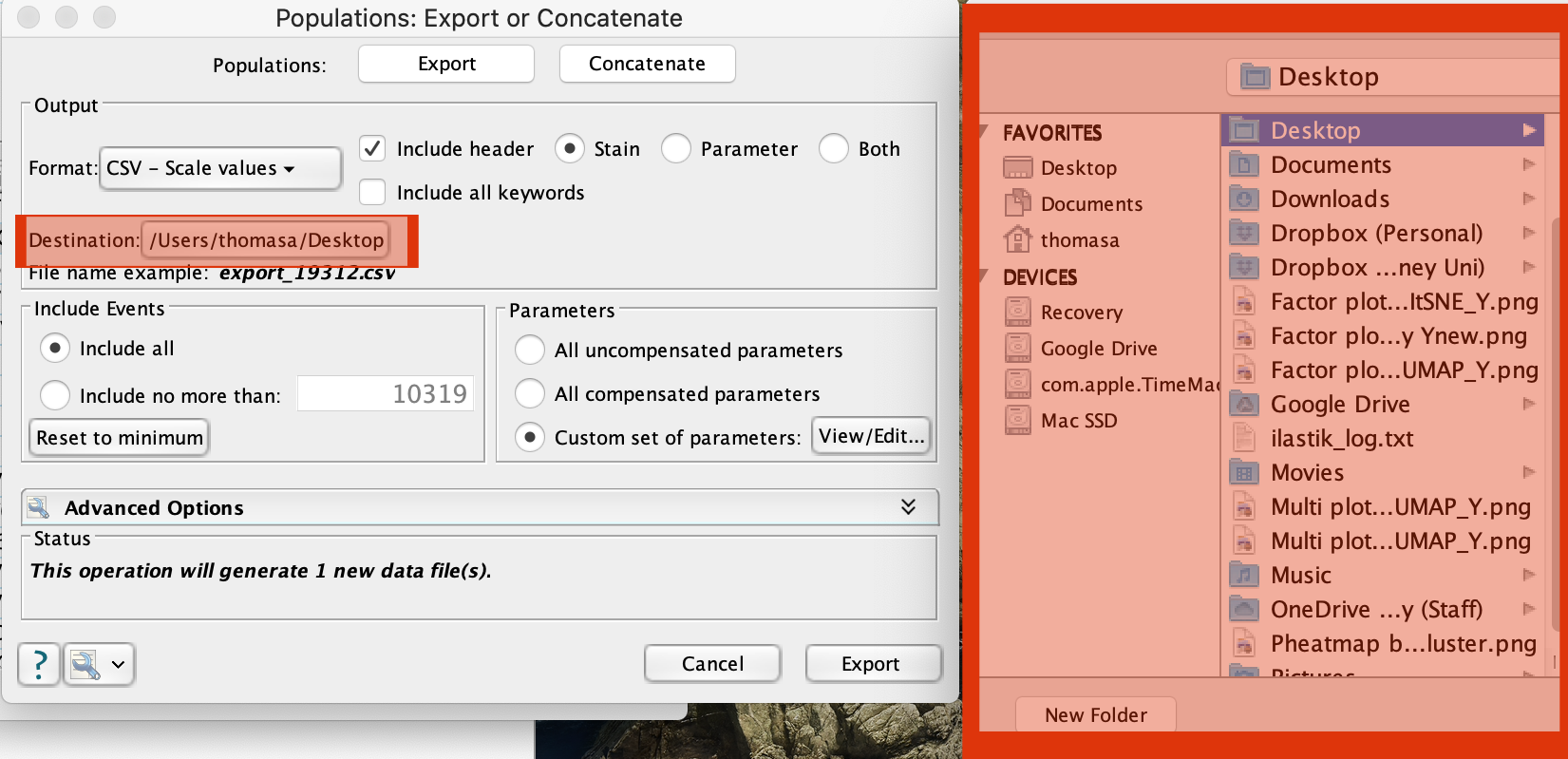Click the New Folder button
The height and width of the screenshot is (759, 1568).
click(1095, 715)
